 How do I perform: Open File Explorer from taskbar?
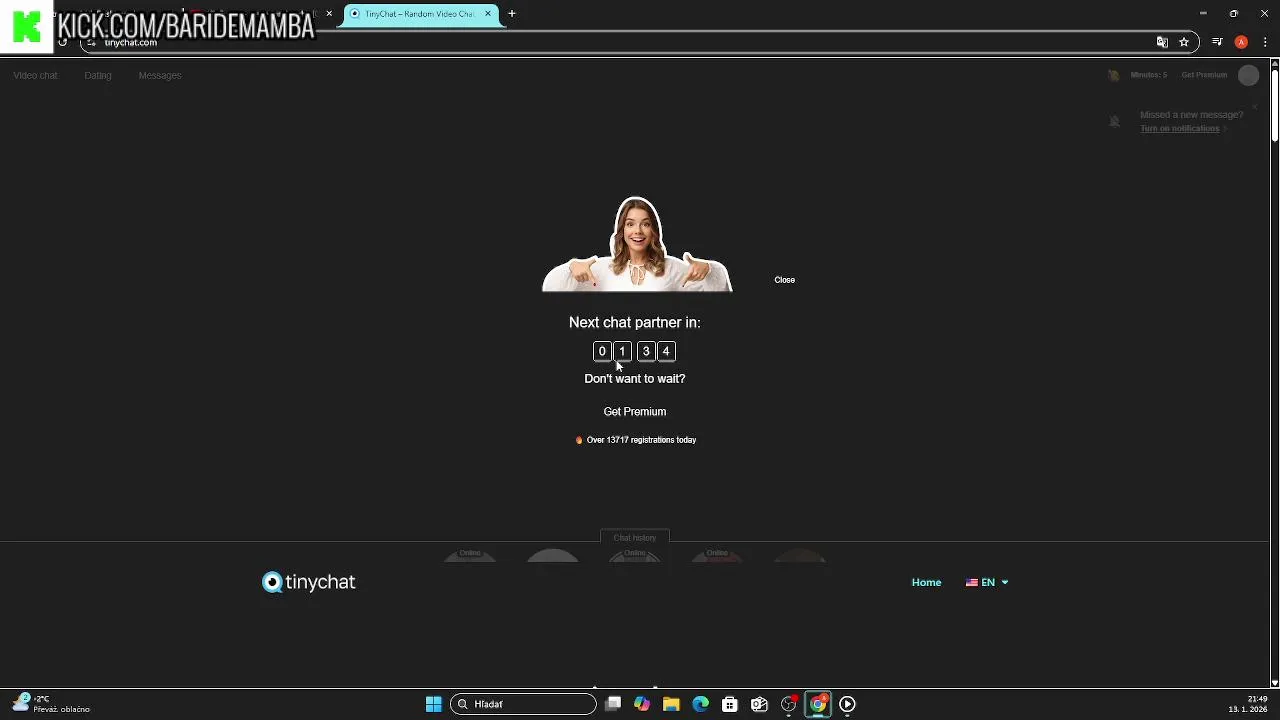point(671,704)
